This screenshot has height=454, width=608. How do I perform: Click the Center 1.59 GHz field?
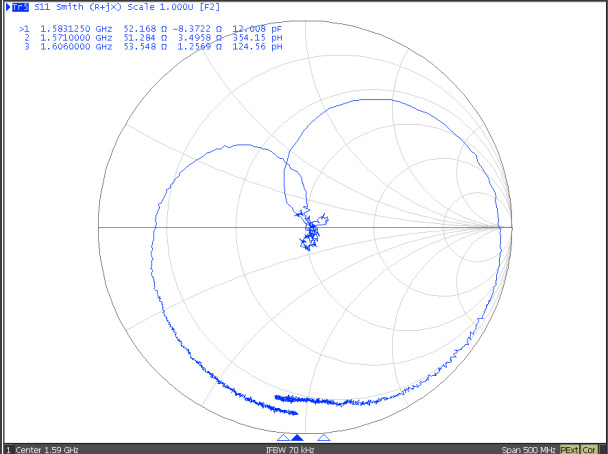tap(44, 449)
